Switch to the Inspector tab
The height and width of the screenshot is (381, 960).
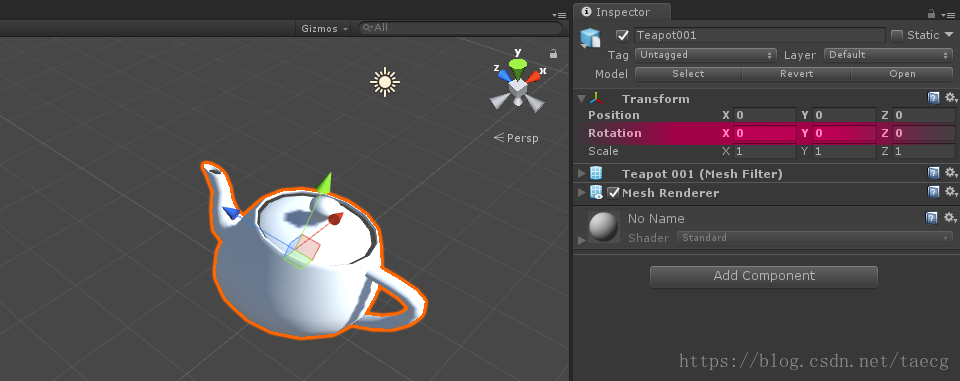[x=623, y=12]
